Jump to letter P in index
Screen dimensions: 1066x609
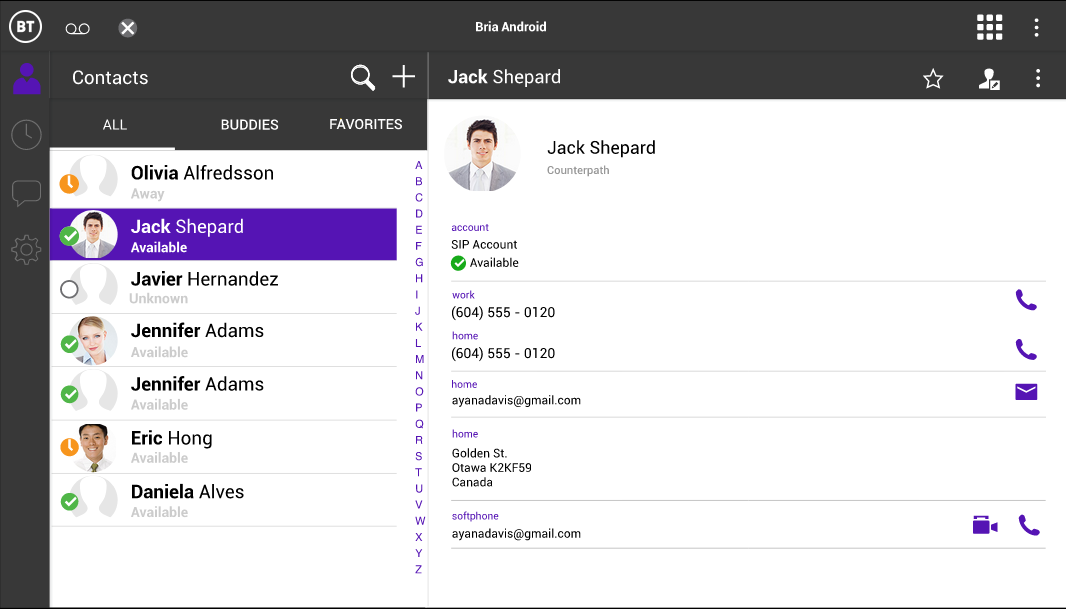coord(419,407)
